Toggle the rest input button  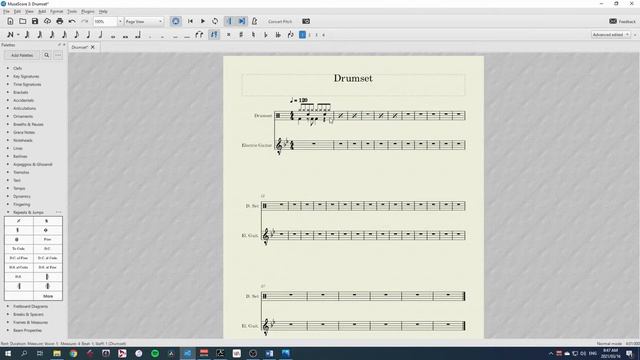214,35
